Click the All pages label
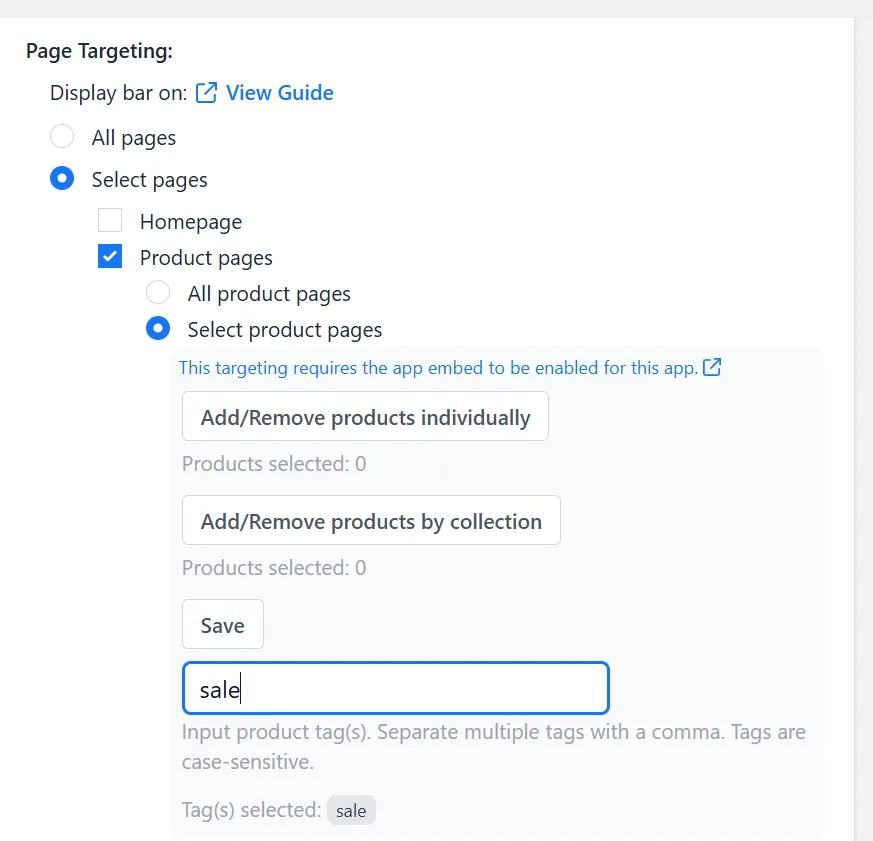 coord(134,138)
